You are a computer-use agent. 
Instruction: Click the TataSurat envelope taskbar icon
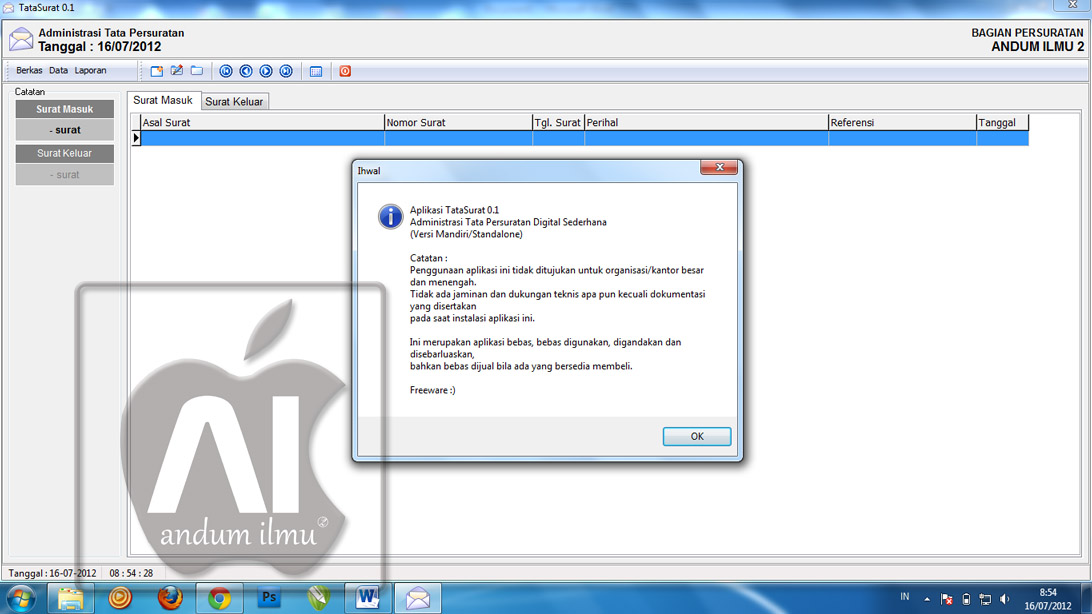click(x=418, y=598)
